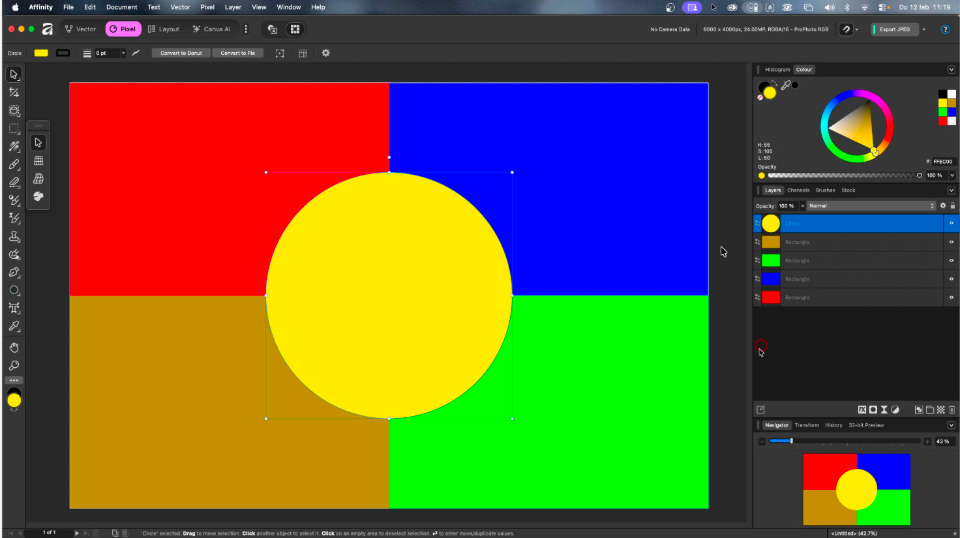Image resolution: width=960 pixels, height=538 pixels.
Task: Open the layer settings gear icon
Action: tap(941, 205)
